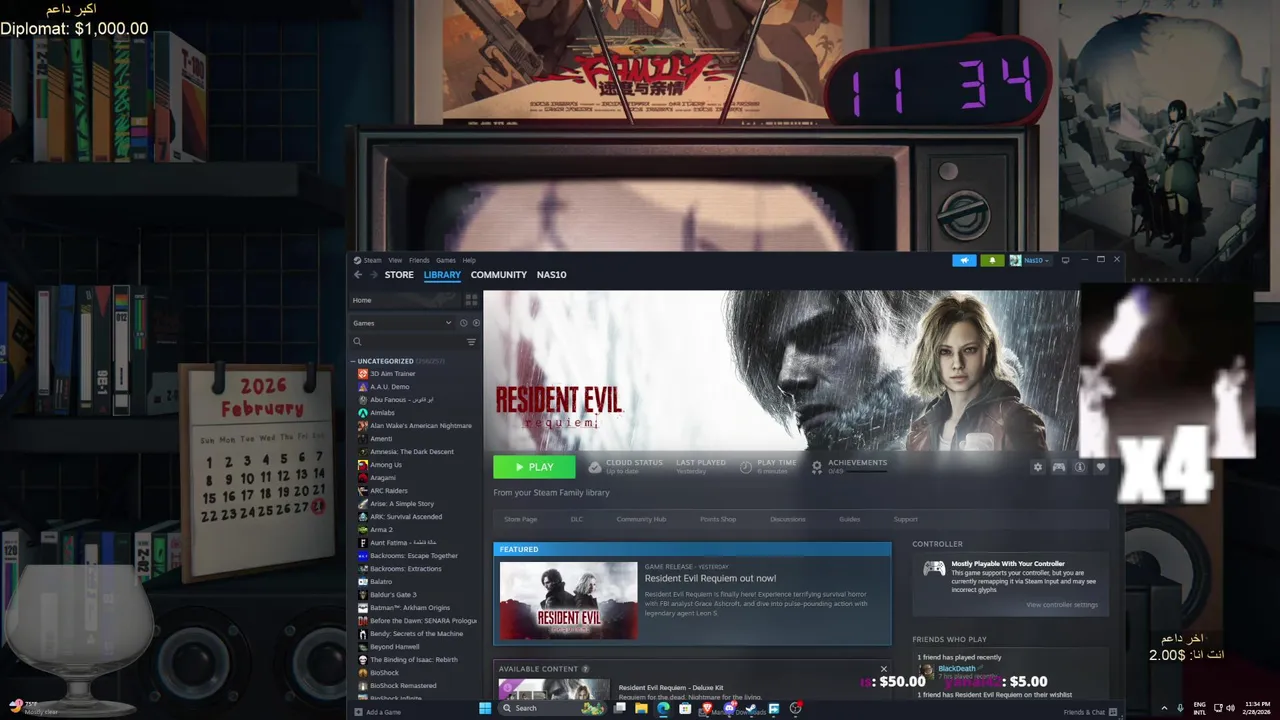Open the Community Hub link
Image resolution: width=1280 pixels, height=720 pixels.
click(x=641, y=519)
